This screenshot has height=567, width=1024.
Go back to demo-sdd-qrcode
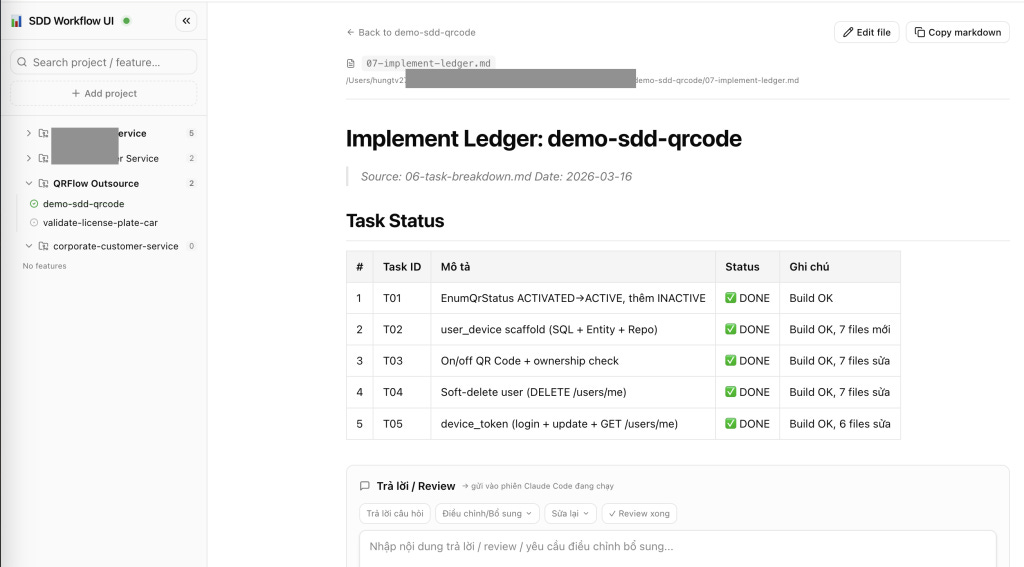411,32
